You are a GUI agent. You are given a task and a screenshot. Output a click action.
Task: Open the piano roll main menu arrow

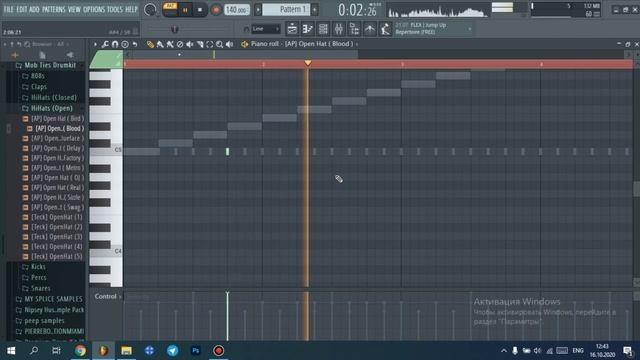point(95,44)
